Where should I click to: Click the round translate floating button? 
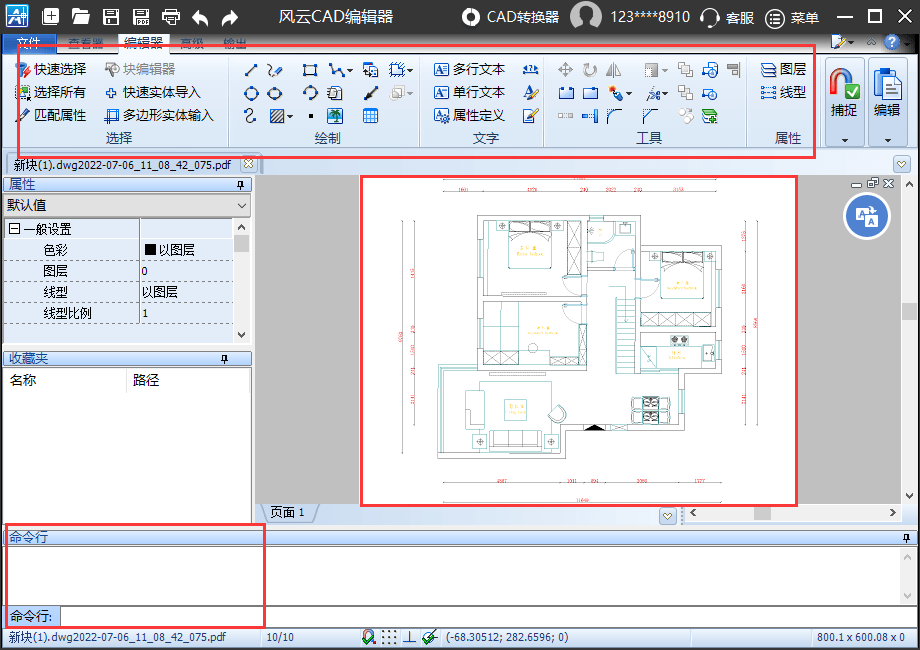[867, 216]
